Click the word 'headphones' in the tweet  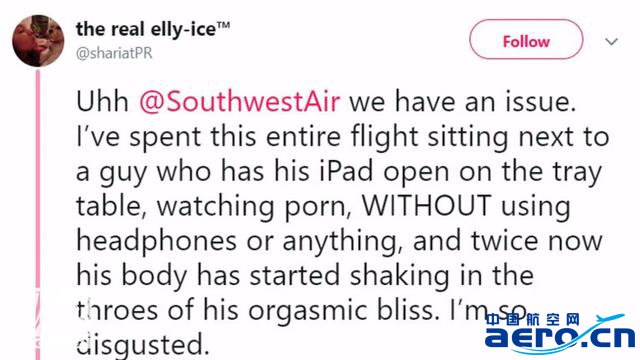156,240
